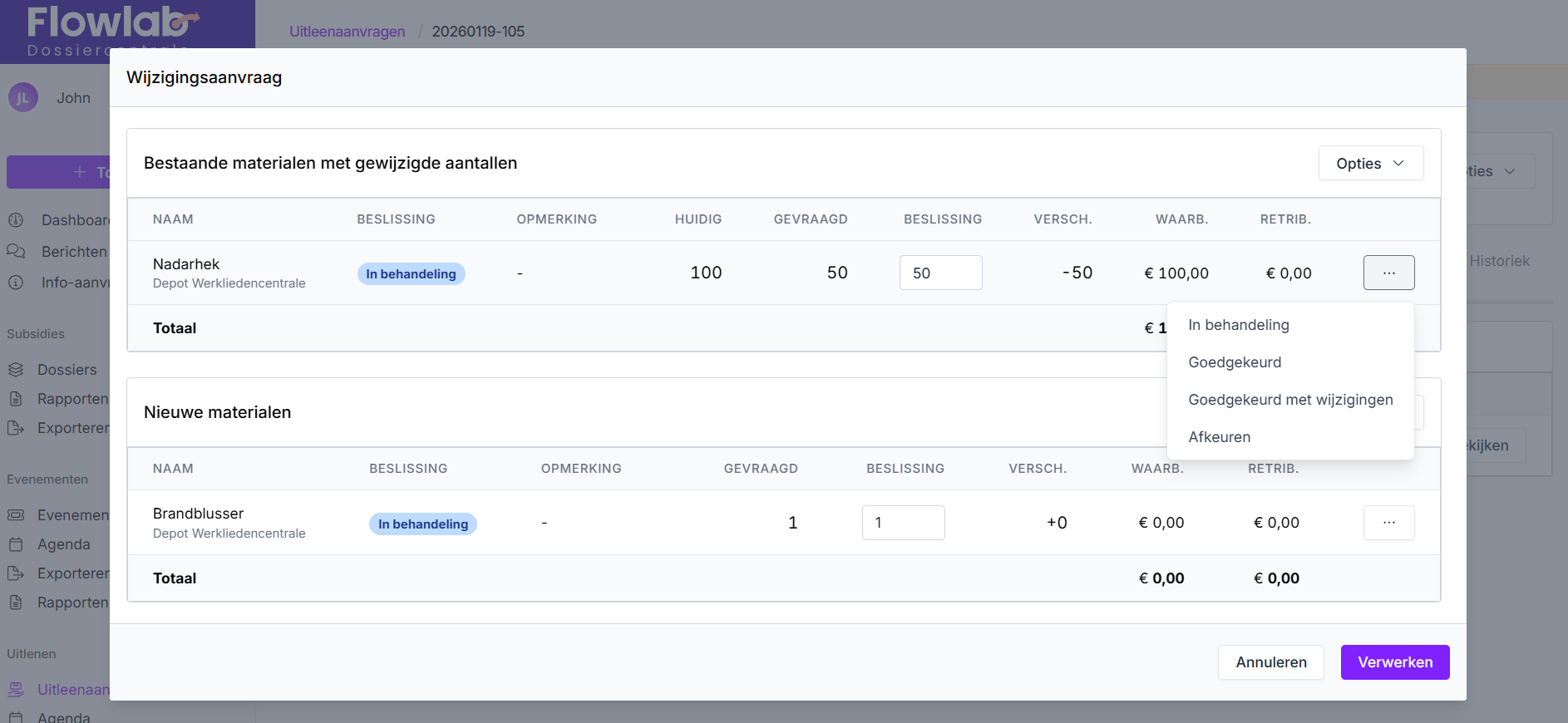Open the three-dot menu for Brandblusser row
Viewport: 1568px width, 723px height.
(1388, 523)
